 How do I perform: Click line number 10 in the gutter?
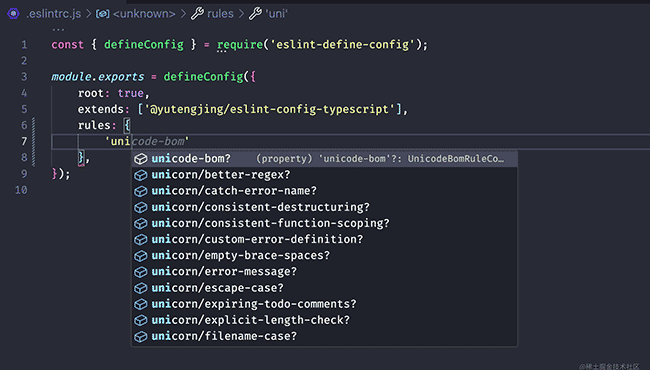click(x=21, y=190)
